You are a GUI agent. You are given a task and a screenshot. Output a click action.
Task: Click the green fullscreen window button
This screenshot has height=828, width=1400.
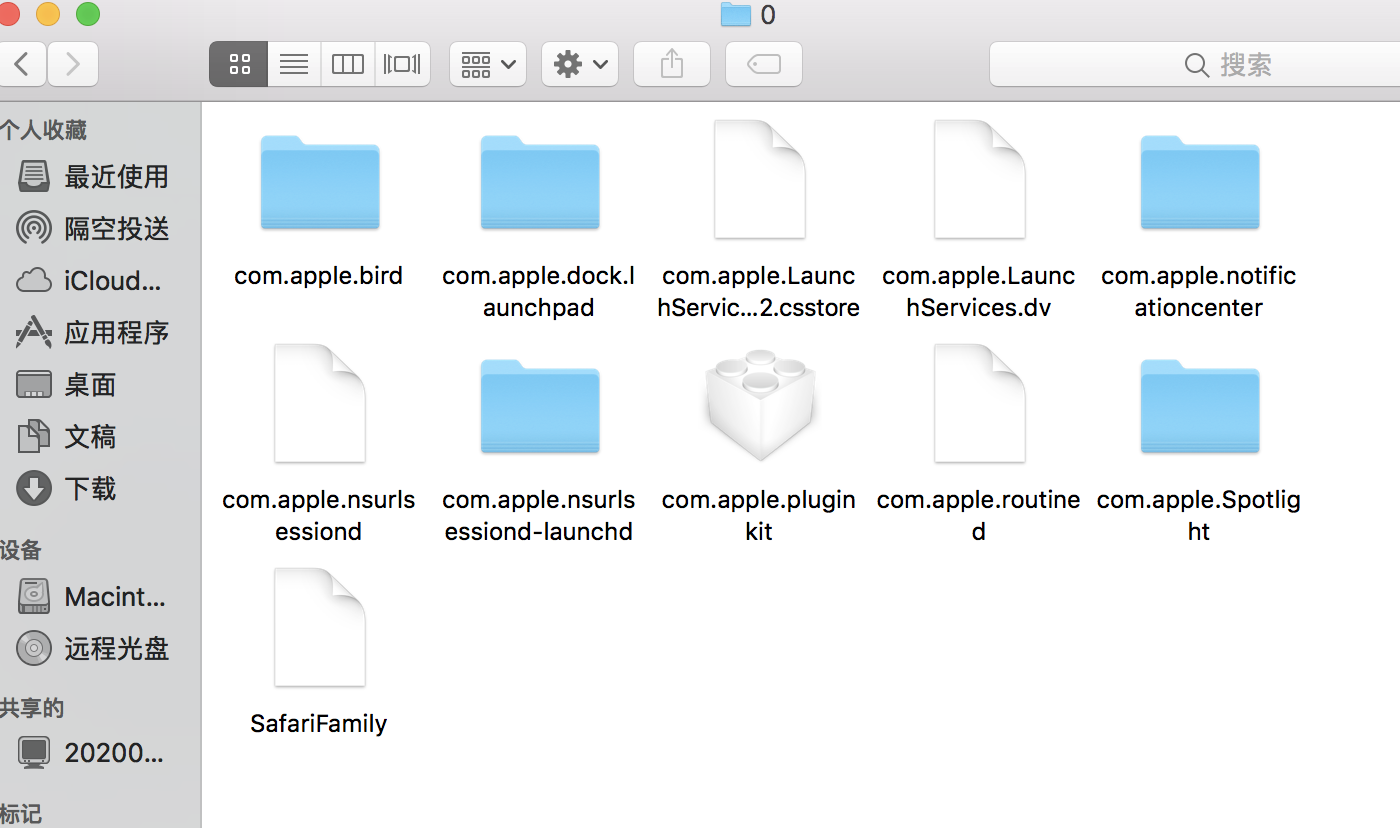(x=88, y=14)
